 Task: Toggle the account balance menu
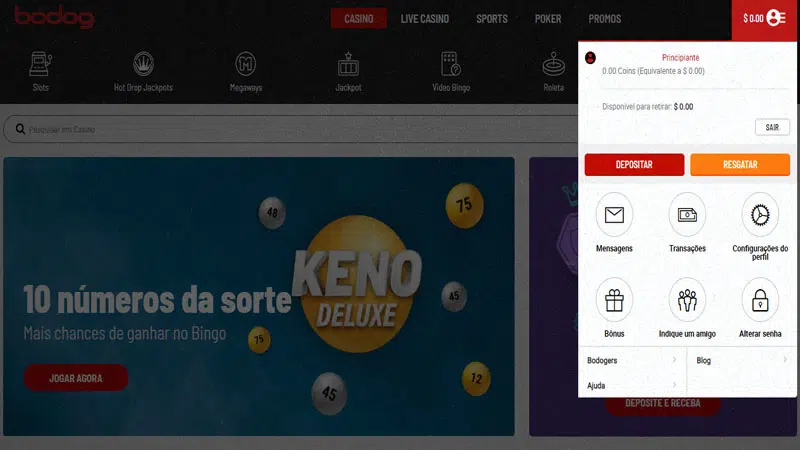765,18
